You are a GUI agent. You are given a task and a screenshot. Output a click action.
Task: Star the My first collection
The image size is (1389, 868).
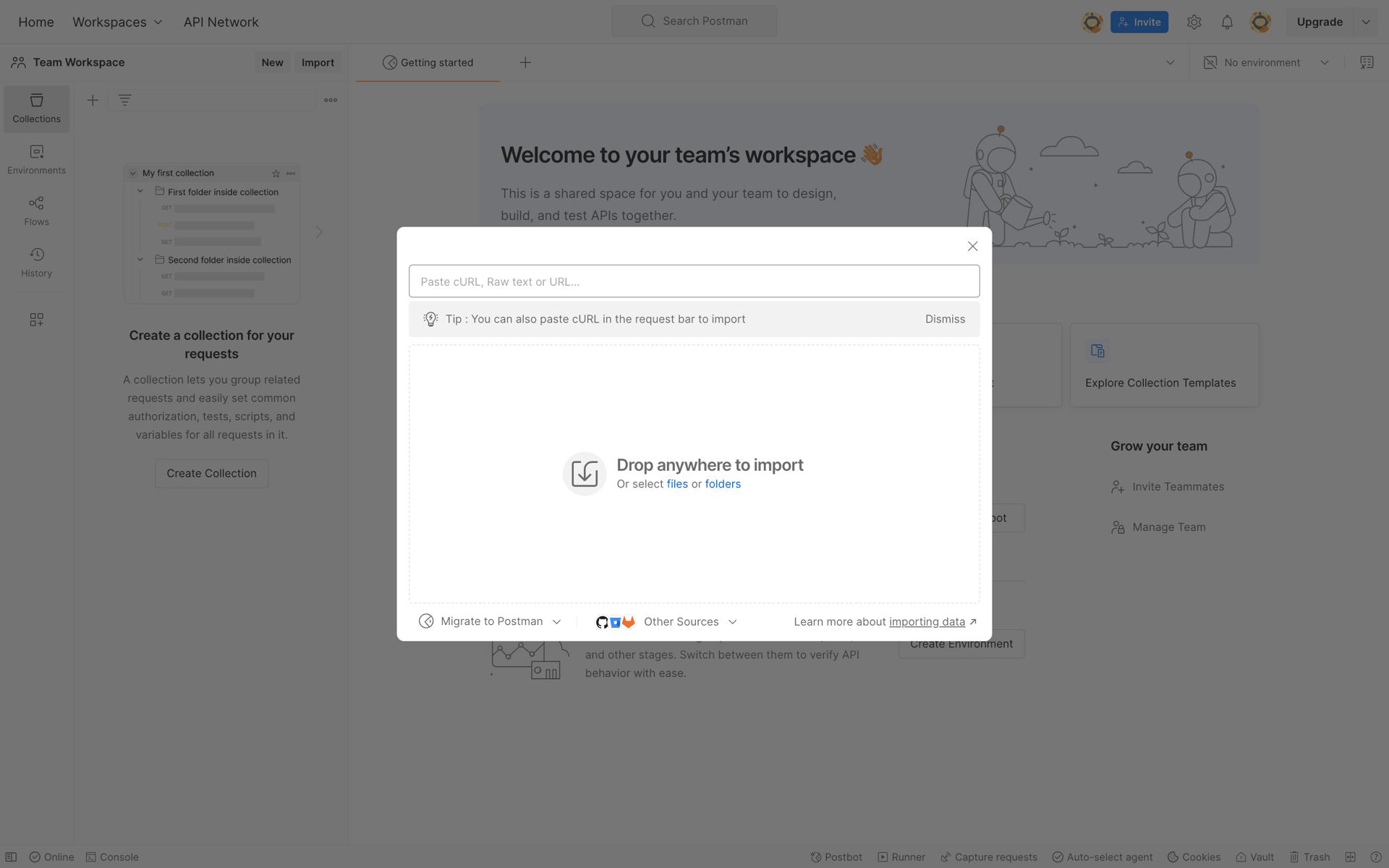276,174
